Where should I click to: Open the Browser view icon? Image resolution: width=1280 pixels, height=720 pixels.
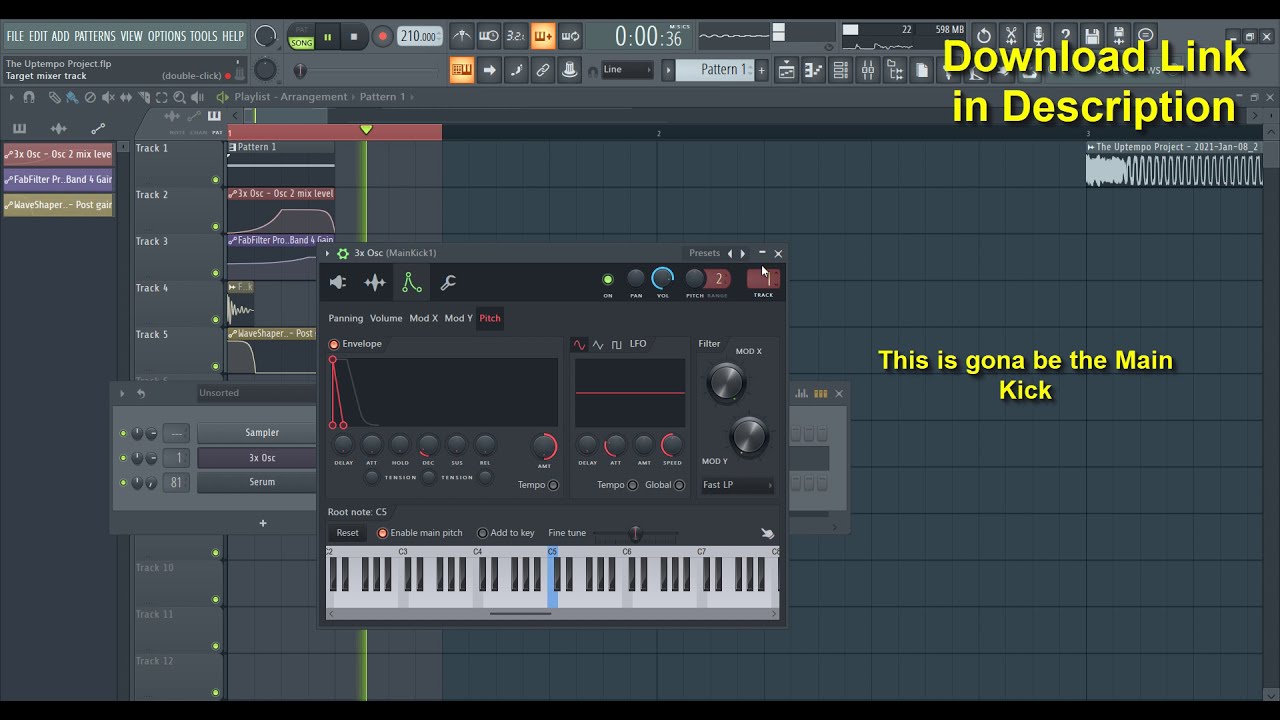(x=895, y=70)
